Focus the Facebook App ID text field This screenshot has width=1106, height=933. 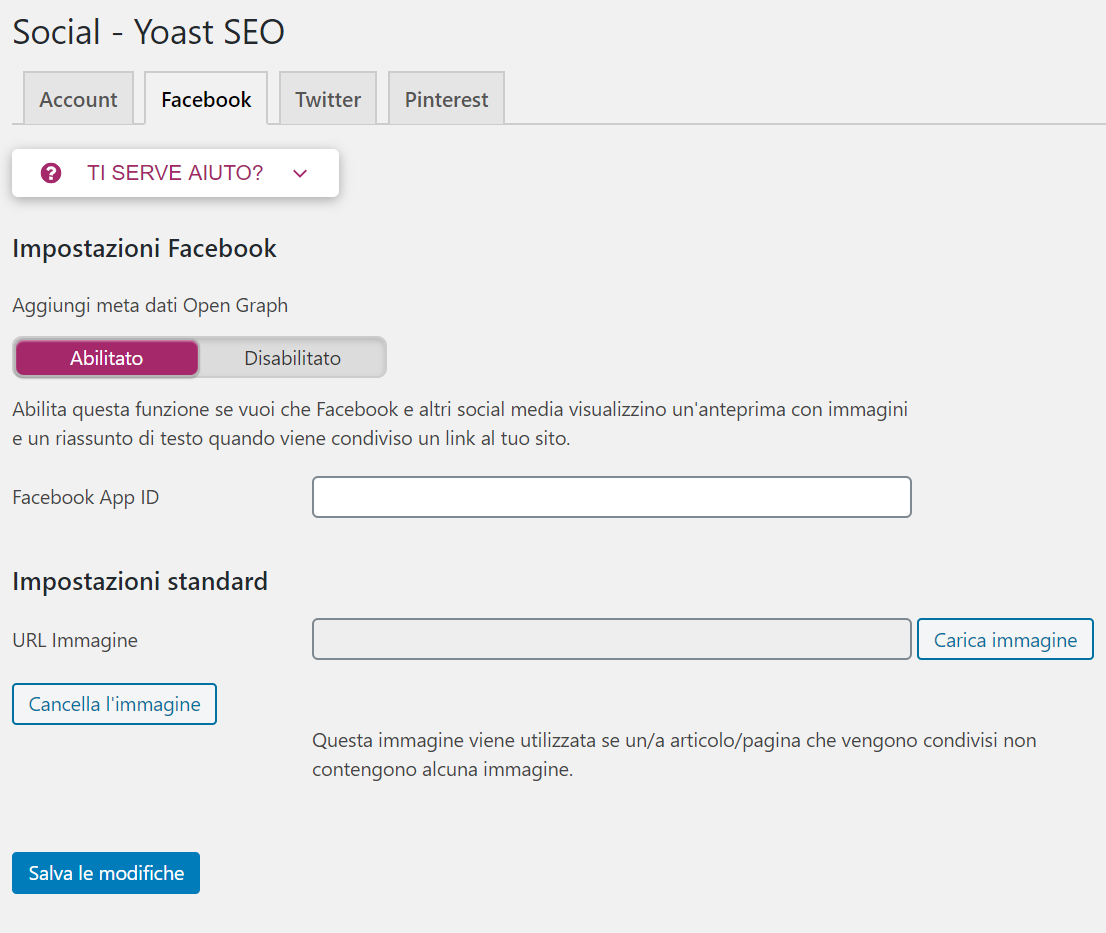click(611, 497)
